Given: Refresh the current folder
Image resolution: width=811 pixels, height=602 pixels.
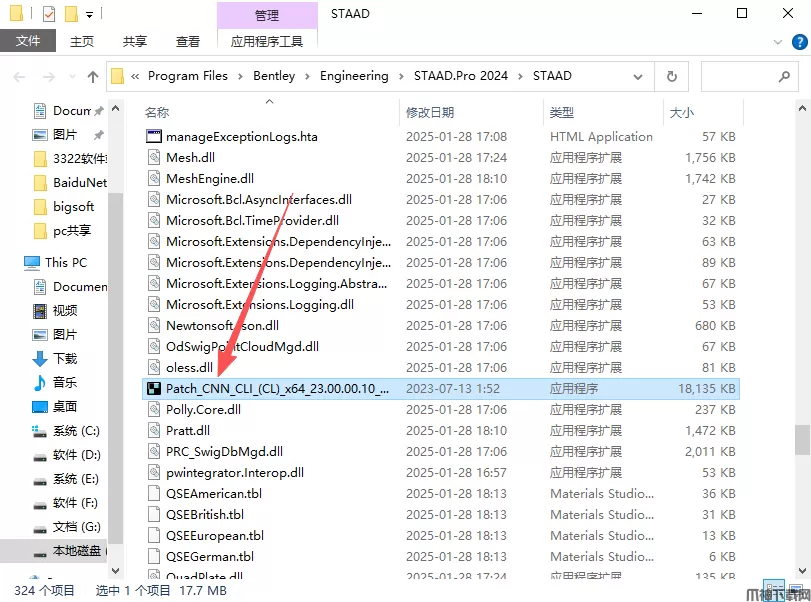Looking at the screenshot, I should pos(671,77).
